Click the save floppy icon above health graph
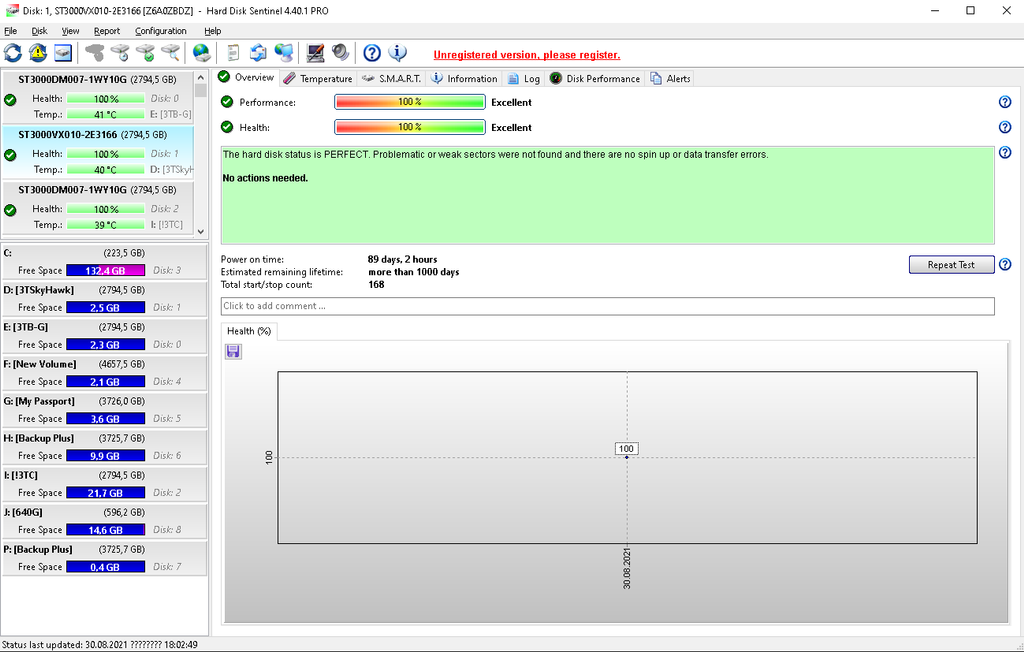The image size is (1024, 652). tap(233, 351)
